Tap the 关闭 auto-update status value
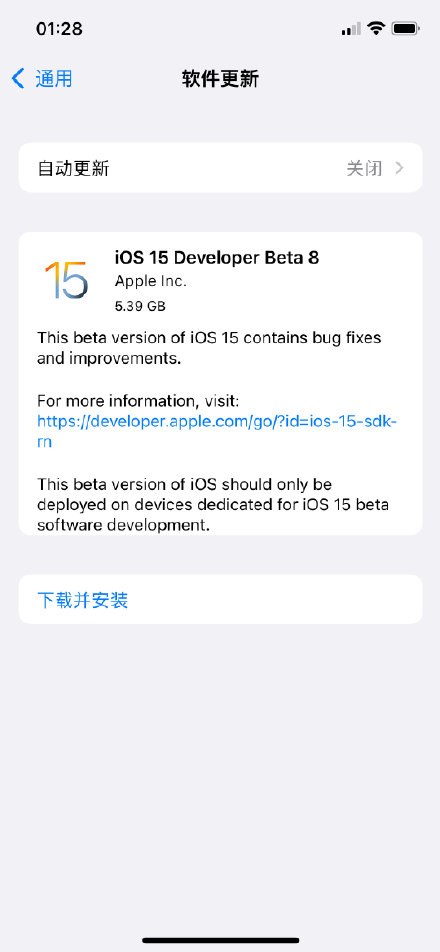The height and width of the screenshot is (952, 440). click(364, 168)
